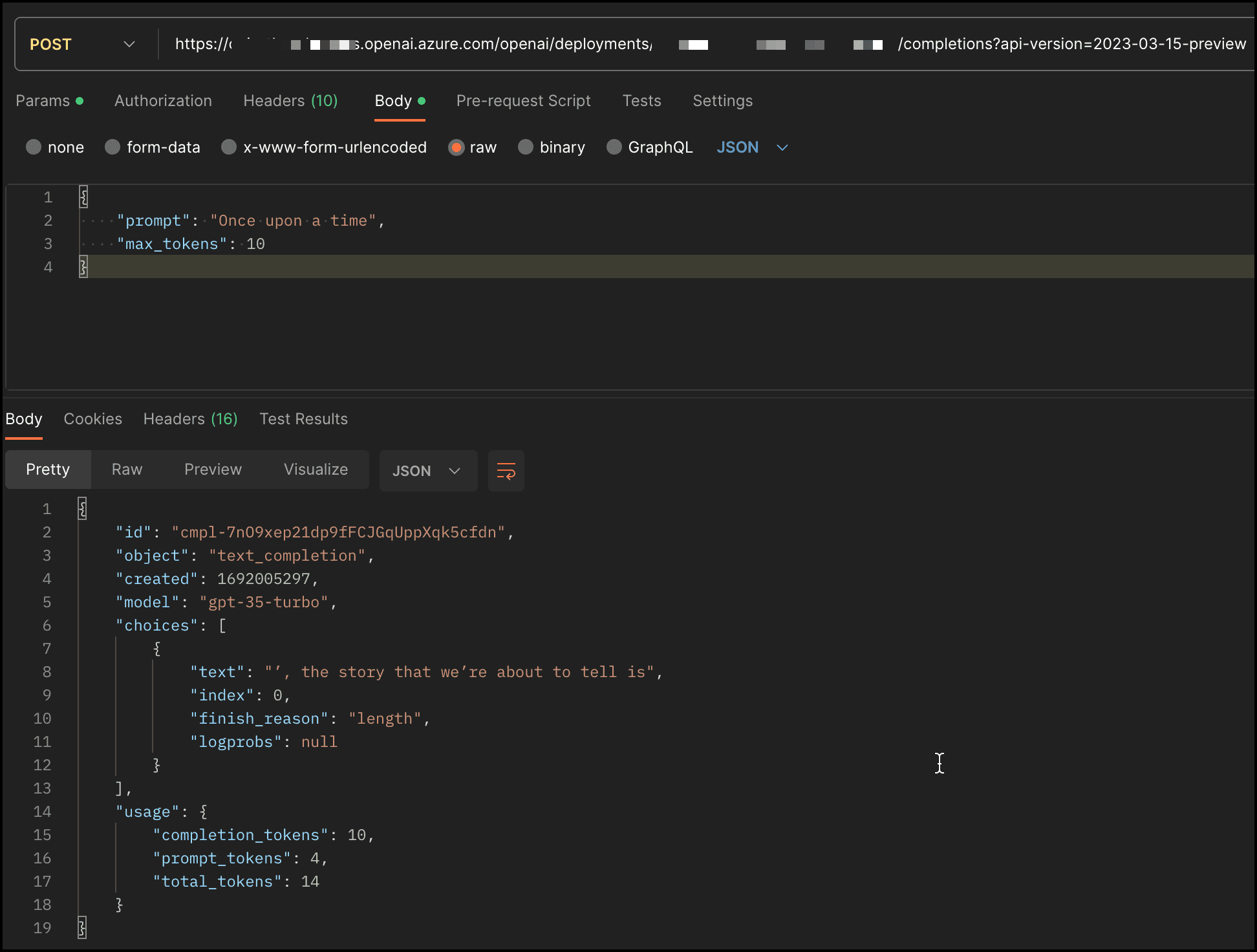Click the "usage" key in response
1257x952 pixels.
coord(147,812)
